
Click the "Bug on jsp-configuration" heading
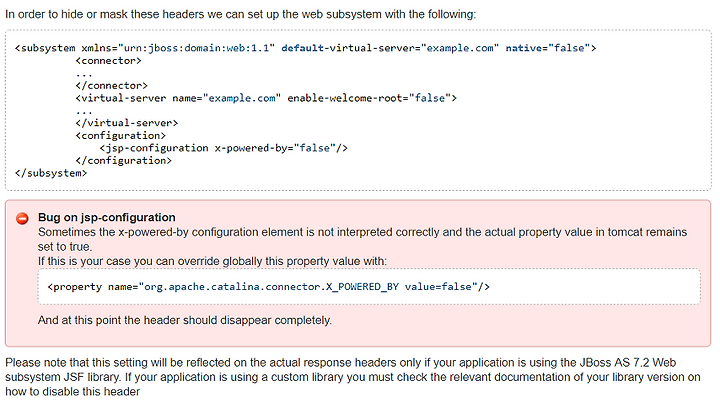coord(107,217)
